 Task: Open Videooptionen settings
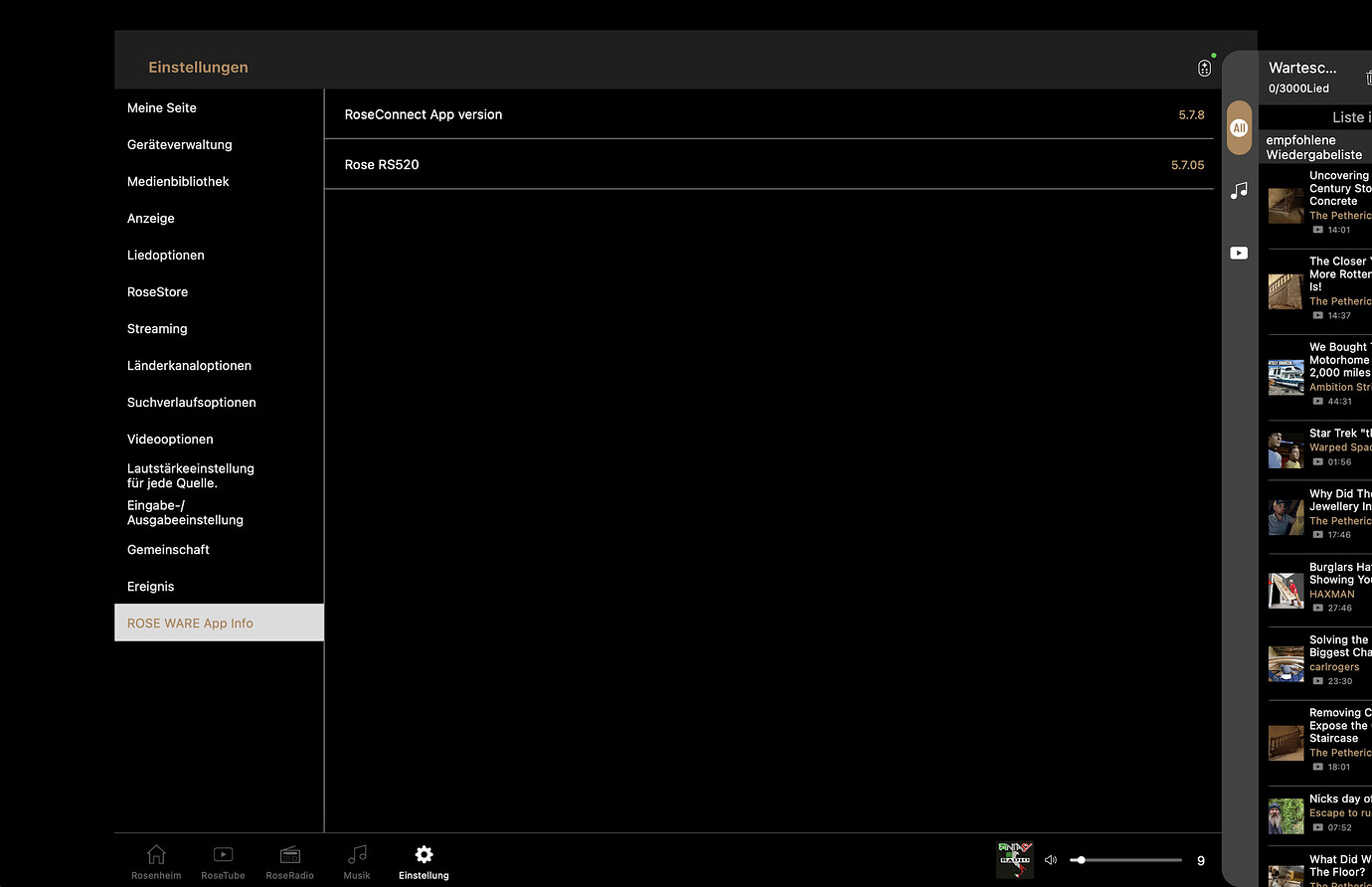pyautogui.click(x=219, y=439)
